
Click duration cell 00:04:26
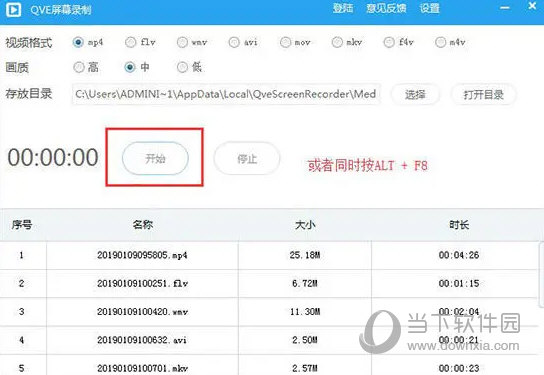459,255
